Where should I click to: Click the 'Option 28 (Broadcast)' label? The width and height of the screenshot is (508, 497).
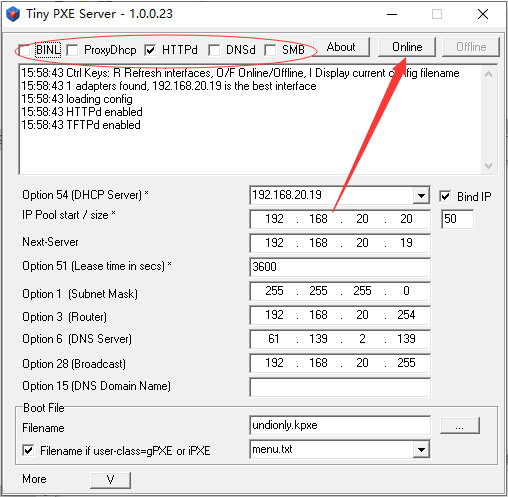(x=74, y=364)
